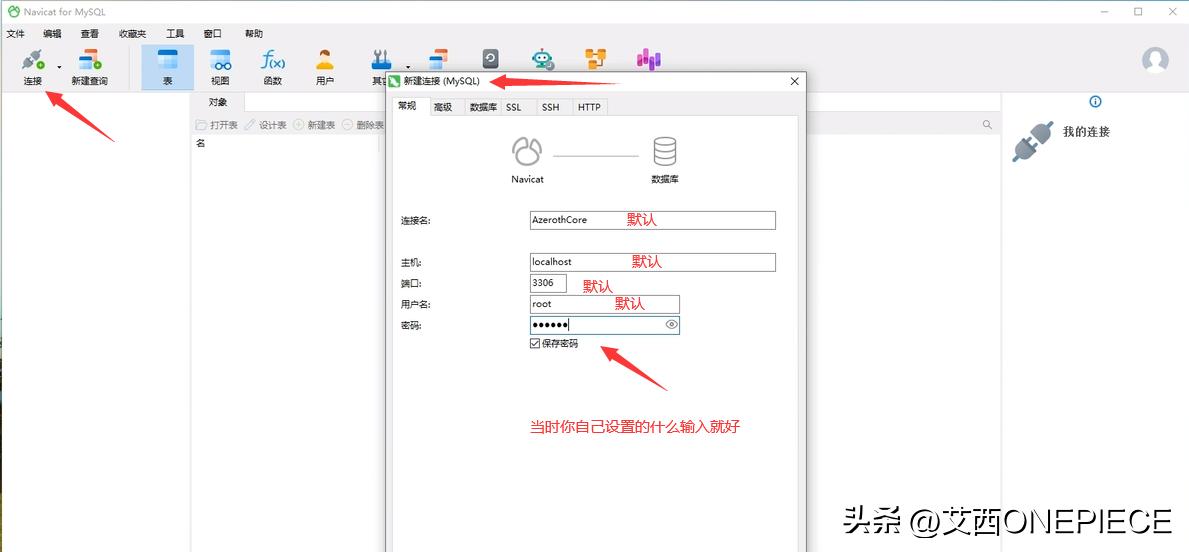Image resolution: width=1189 pixels, height=552 pixels.
Task: Switch to the 高级 tab
Action: pyautogui.click(x=443, y=108)
